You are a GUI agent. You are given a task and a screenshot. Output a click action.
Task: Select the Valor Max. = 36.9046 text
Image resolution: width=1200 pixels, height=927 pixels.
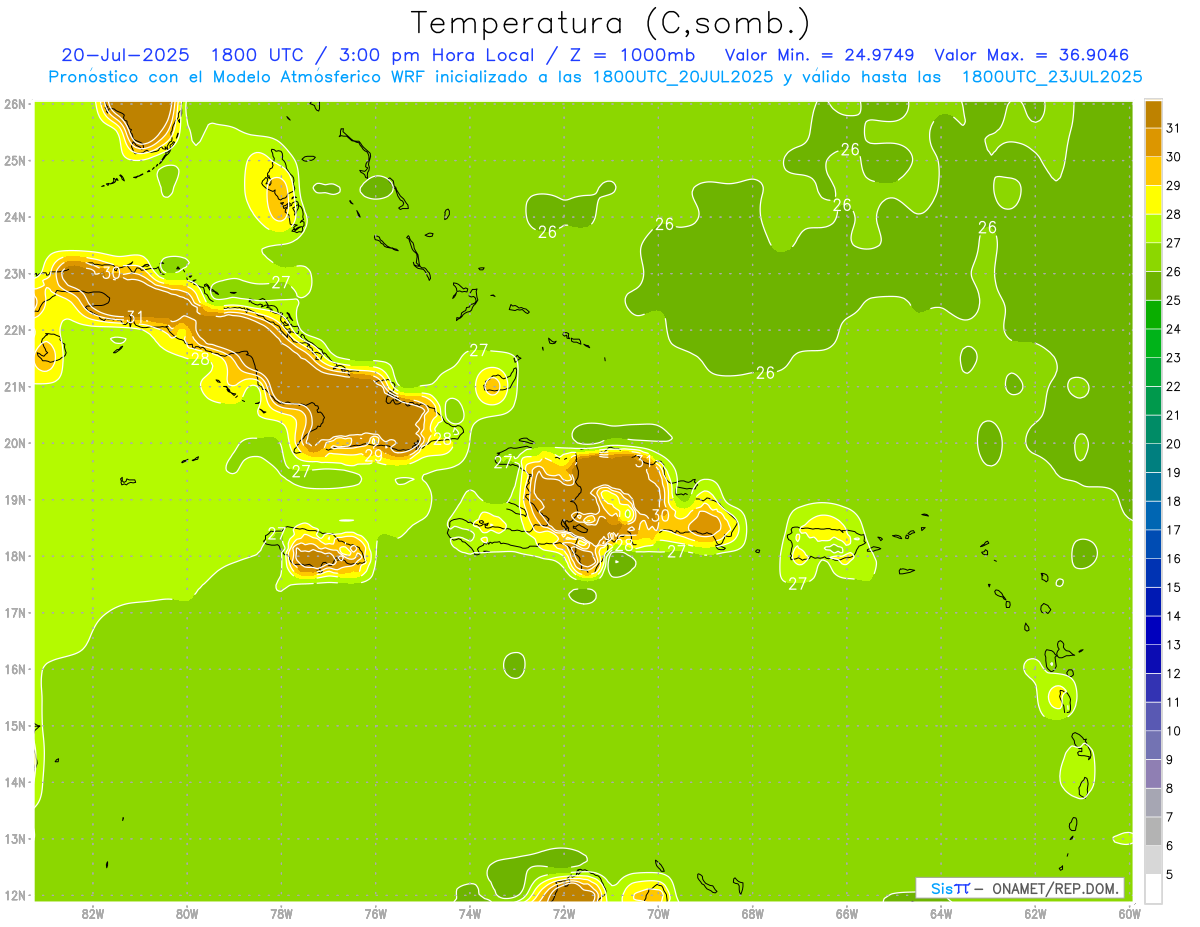(1031, 55)
